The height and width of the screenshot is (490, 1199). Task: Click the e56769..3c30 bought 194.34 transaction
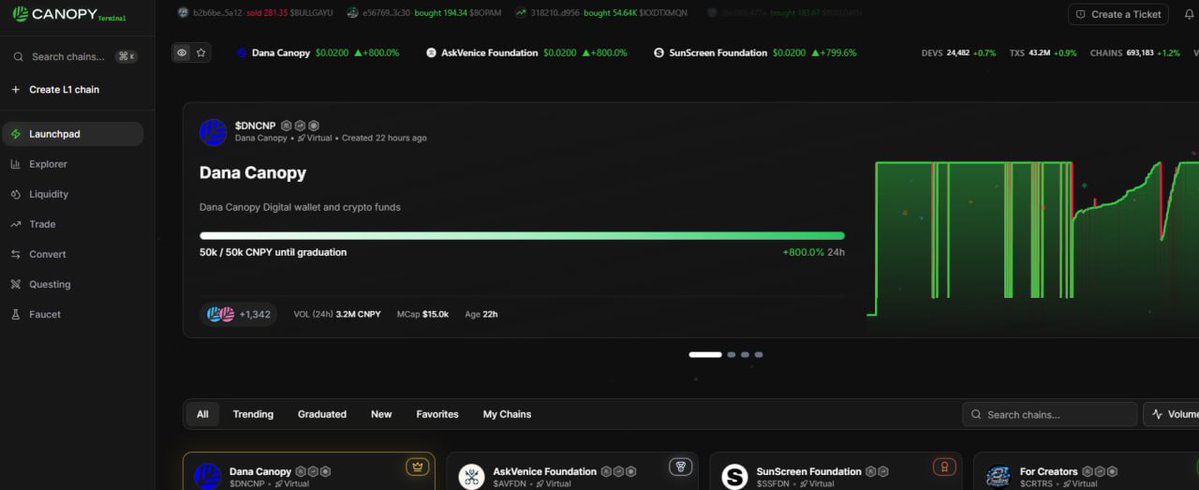click(x=426, y=13)
